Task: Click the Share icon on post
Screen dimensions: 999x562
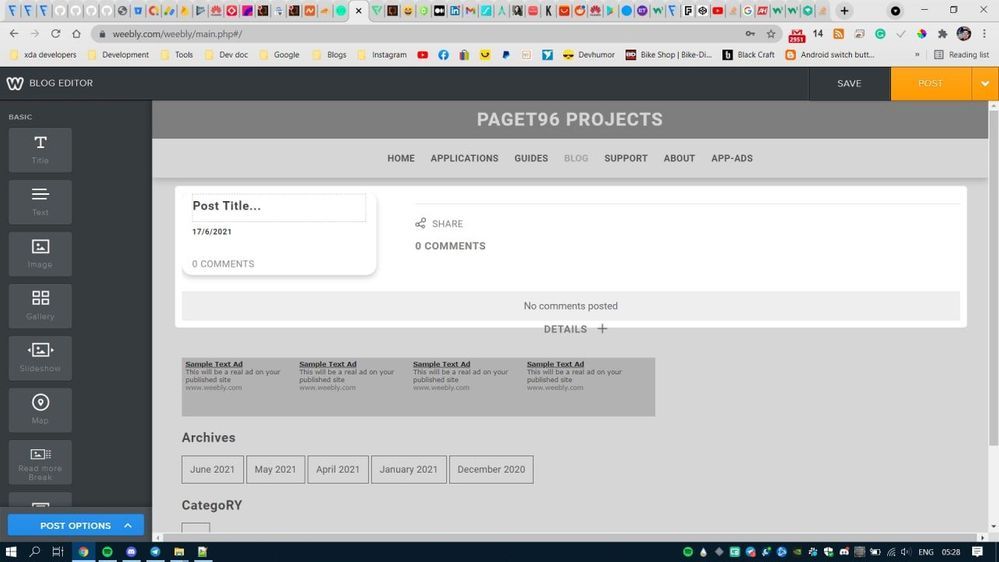Action: (421, 224)
